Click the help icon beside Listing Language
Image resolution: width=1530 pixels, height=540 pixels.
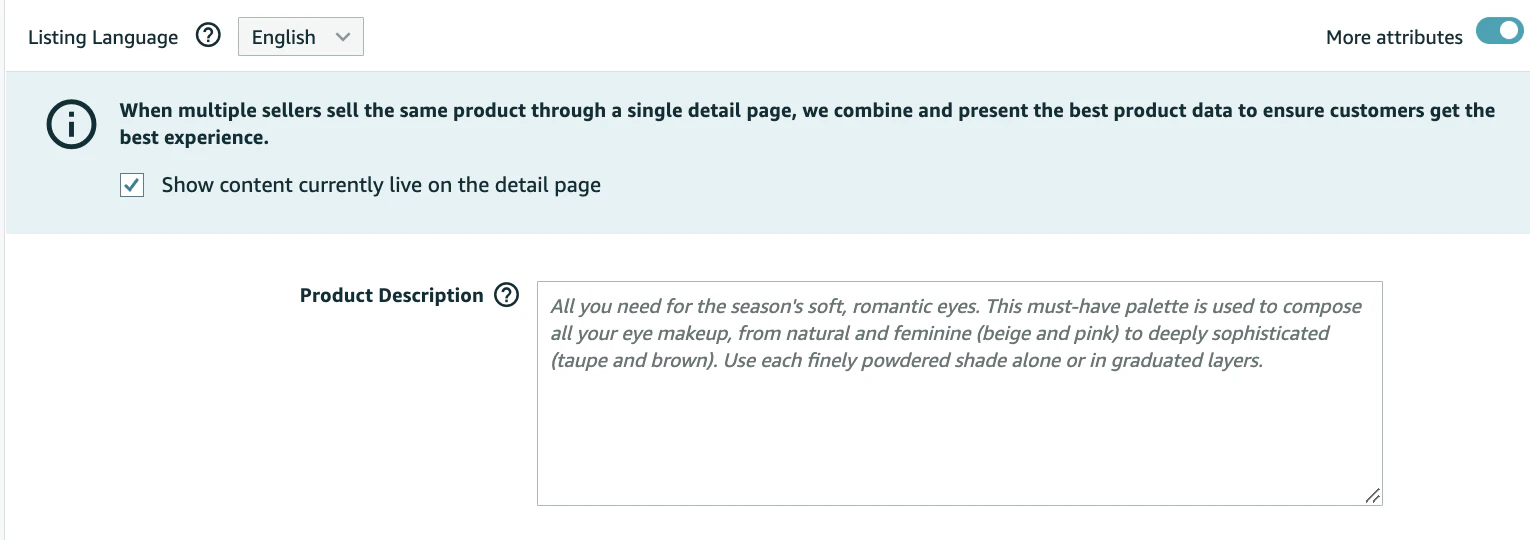(x=208, y=37)
